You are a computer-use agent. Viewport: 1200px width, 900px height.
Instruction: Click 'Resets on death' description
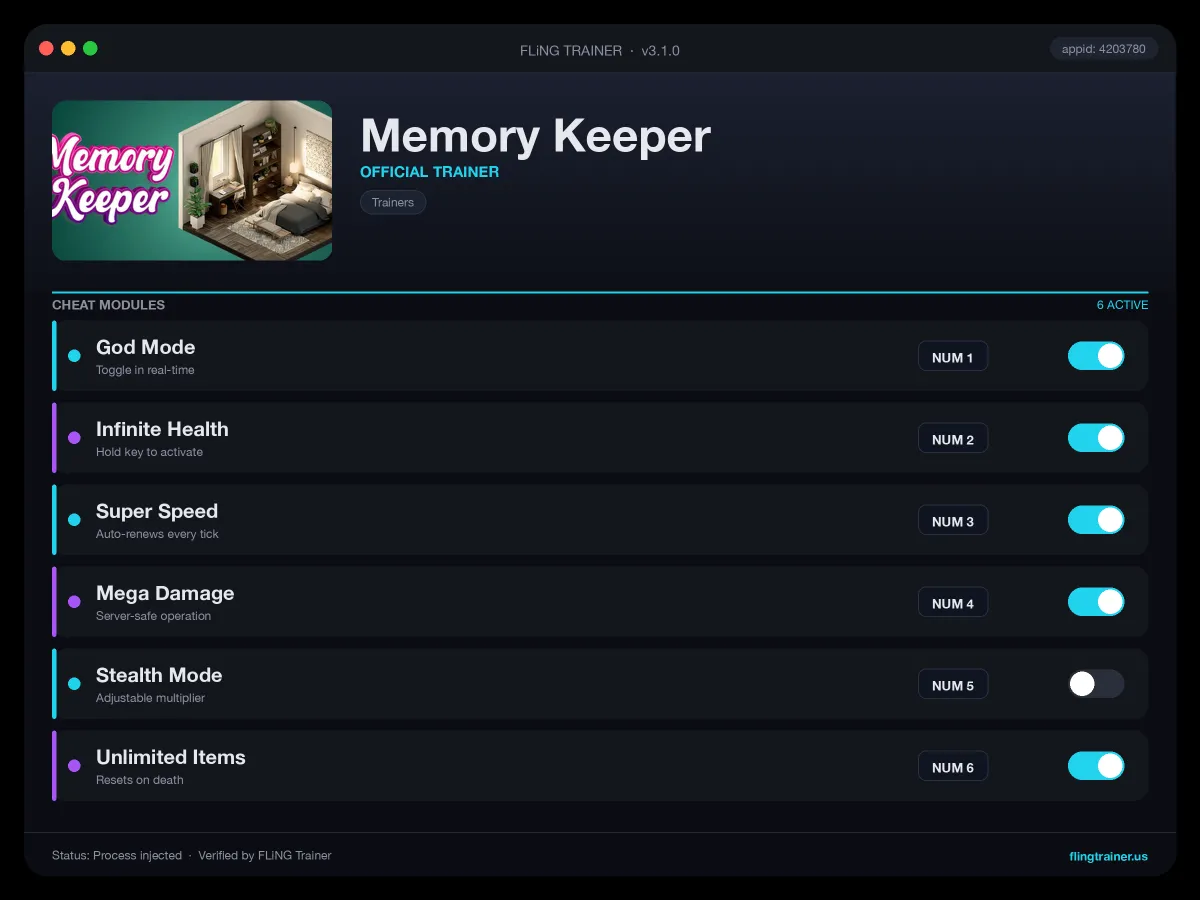pos(140,780)
